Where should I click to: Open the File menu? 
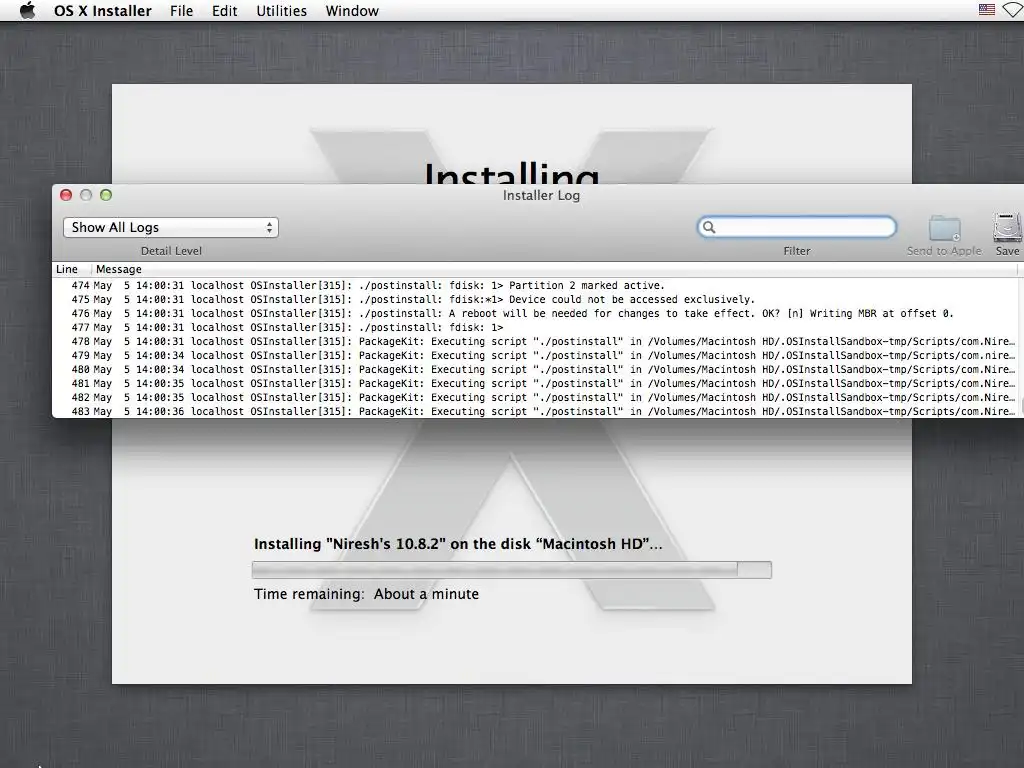click(x=182, y=11)
